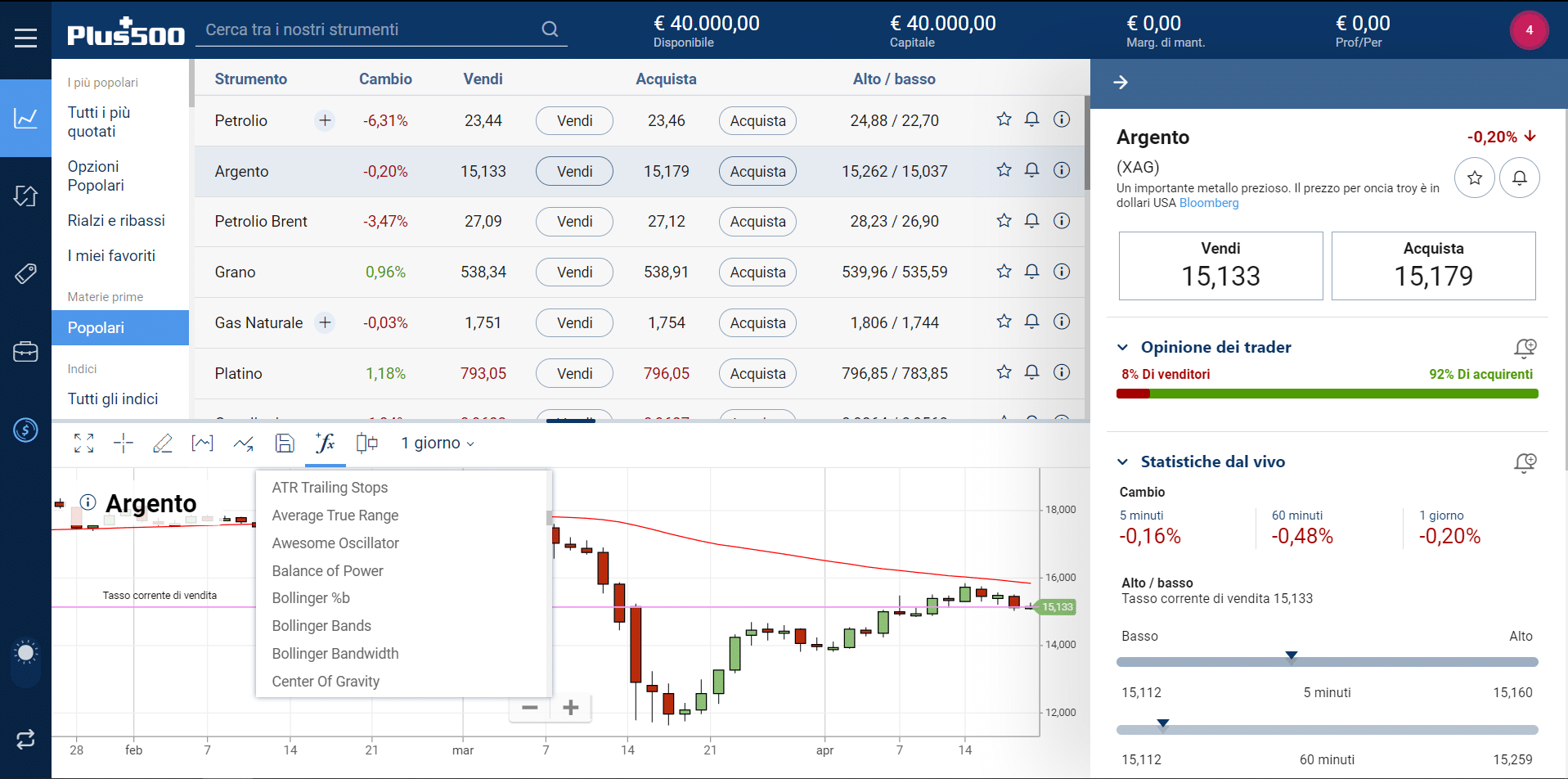Screen dimensions: 1568x779
Task: Add Petrolio to favorites star
Action: (1004, 119)
